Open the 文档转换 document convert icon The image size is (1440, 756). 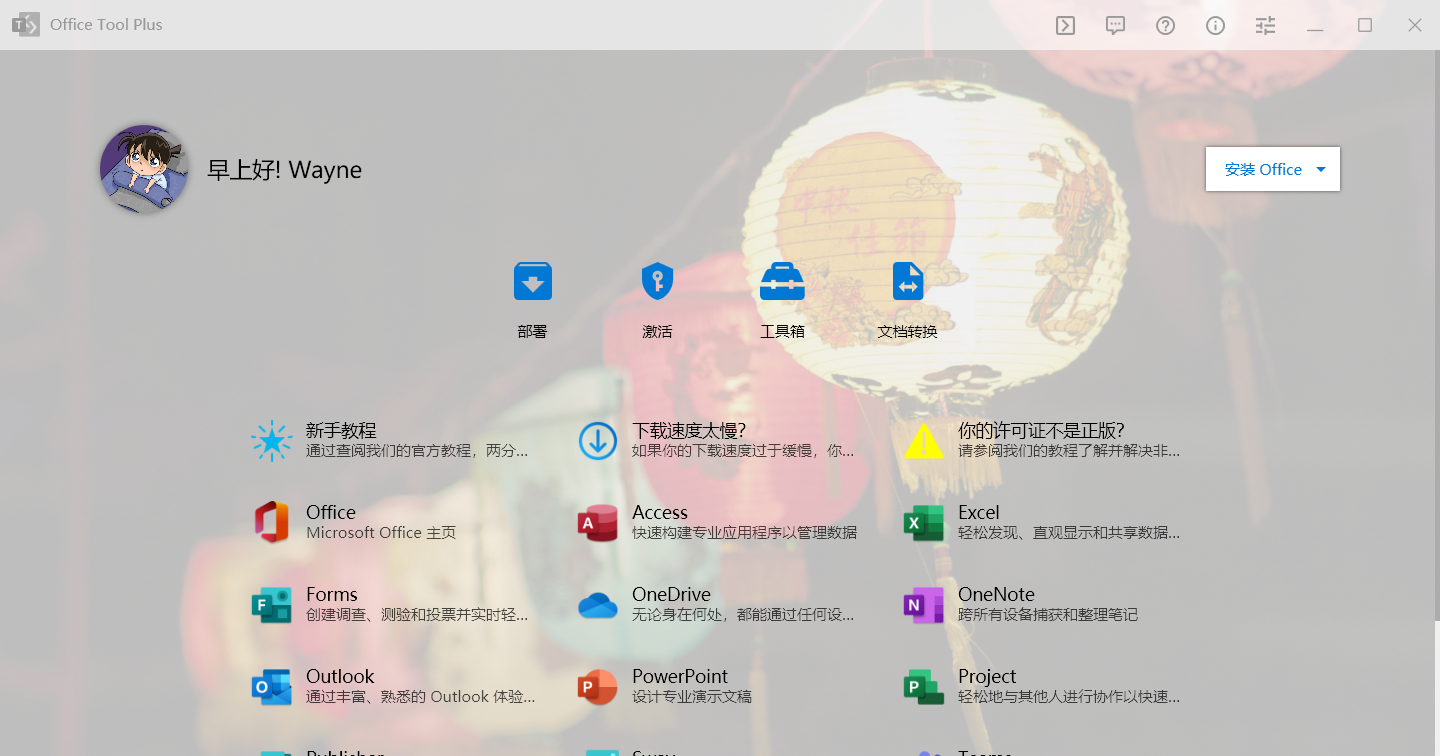(x=908, y=281)
